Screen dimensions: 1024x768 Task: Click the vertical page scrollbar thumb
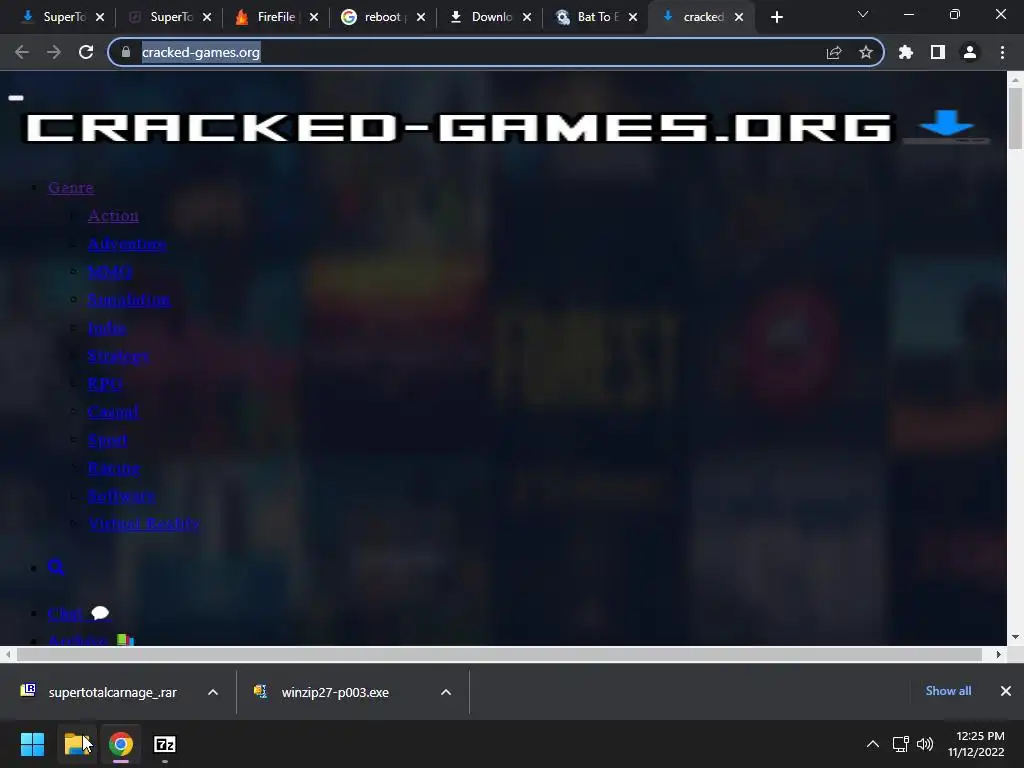point(1015,118)
